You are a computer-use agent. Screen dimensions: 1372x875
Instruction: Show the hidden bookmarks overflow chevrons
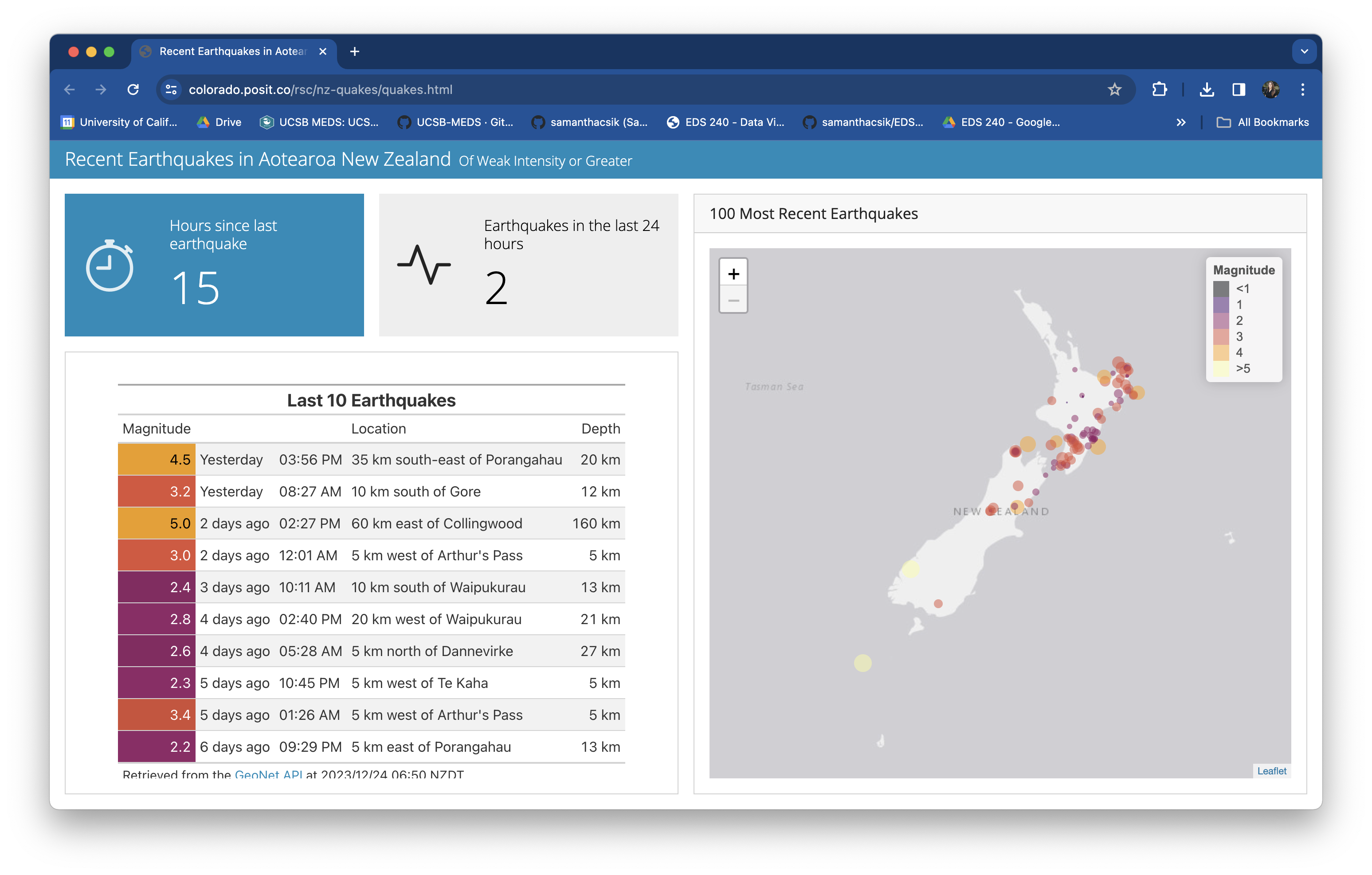click(x=1180, y=122)
